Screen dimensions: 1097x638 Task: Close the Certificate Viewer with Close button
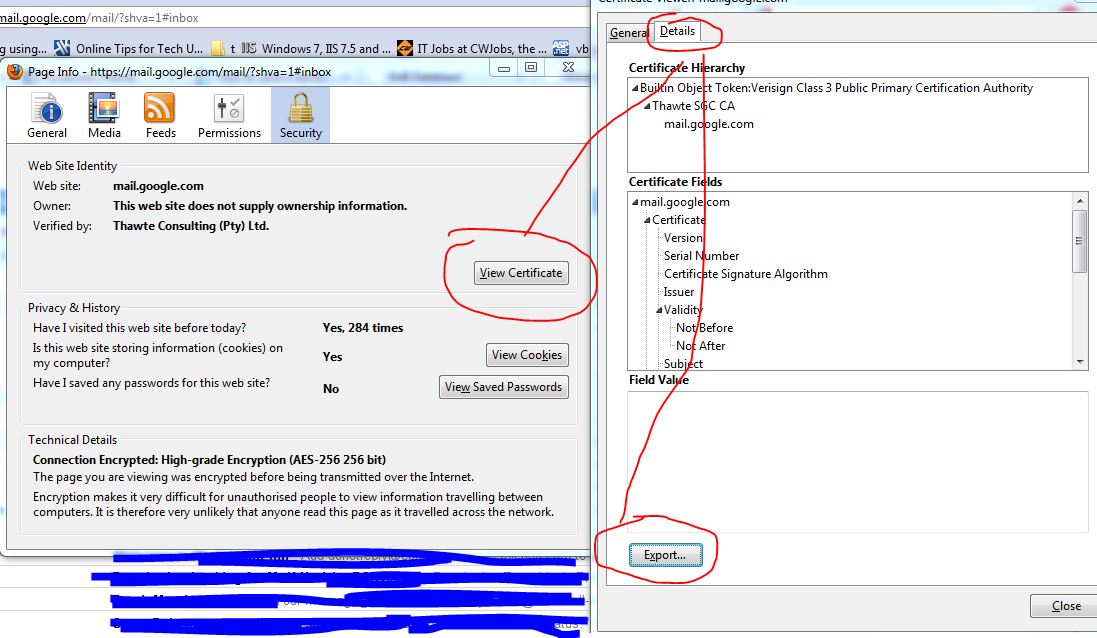tap(1065, 606)
